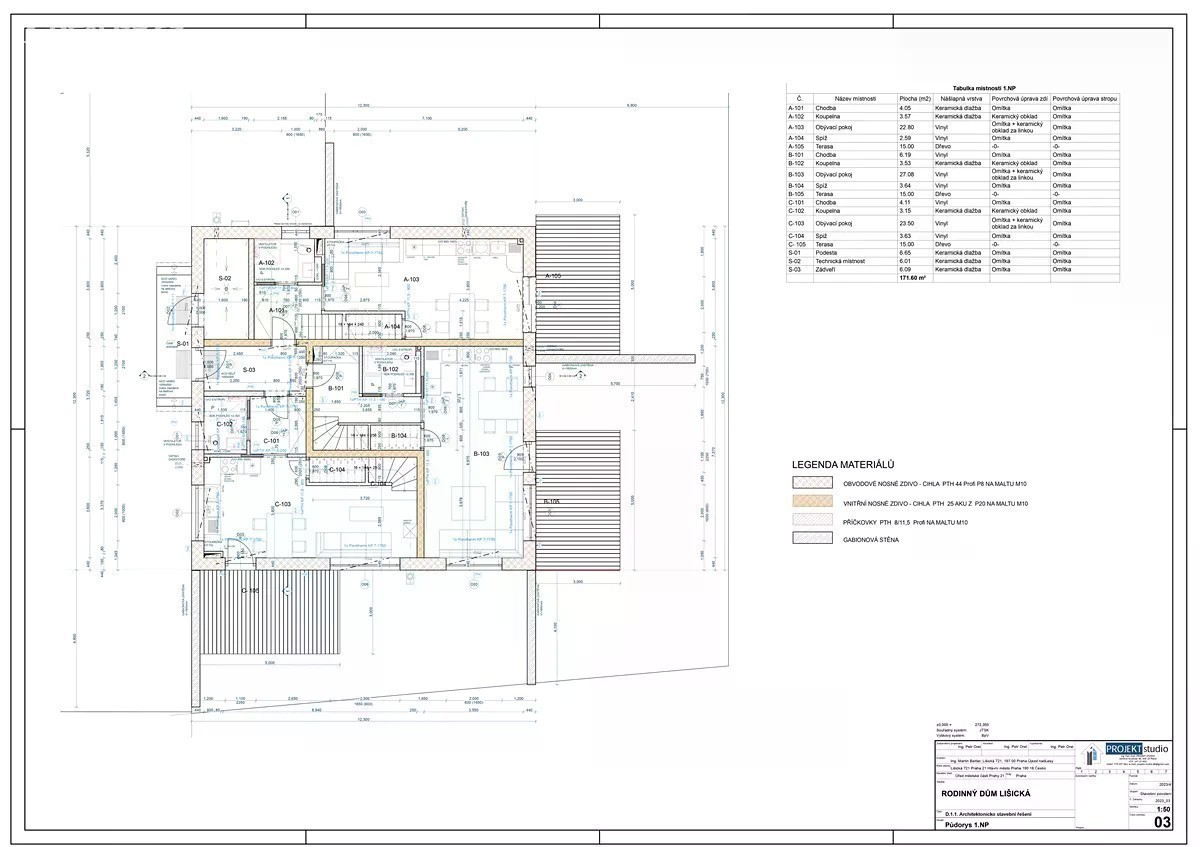Image resolution: width=1200 pixels, height=847 pixels.
Task: Click the 'LEGENDA MATERIÁLŮ' heading
Action: click(842, 465)
